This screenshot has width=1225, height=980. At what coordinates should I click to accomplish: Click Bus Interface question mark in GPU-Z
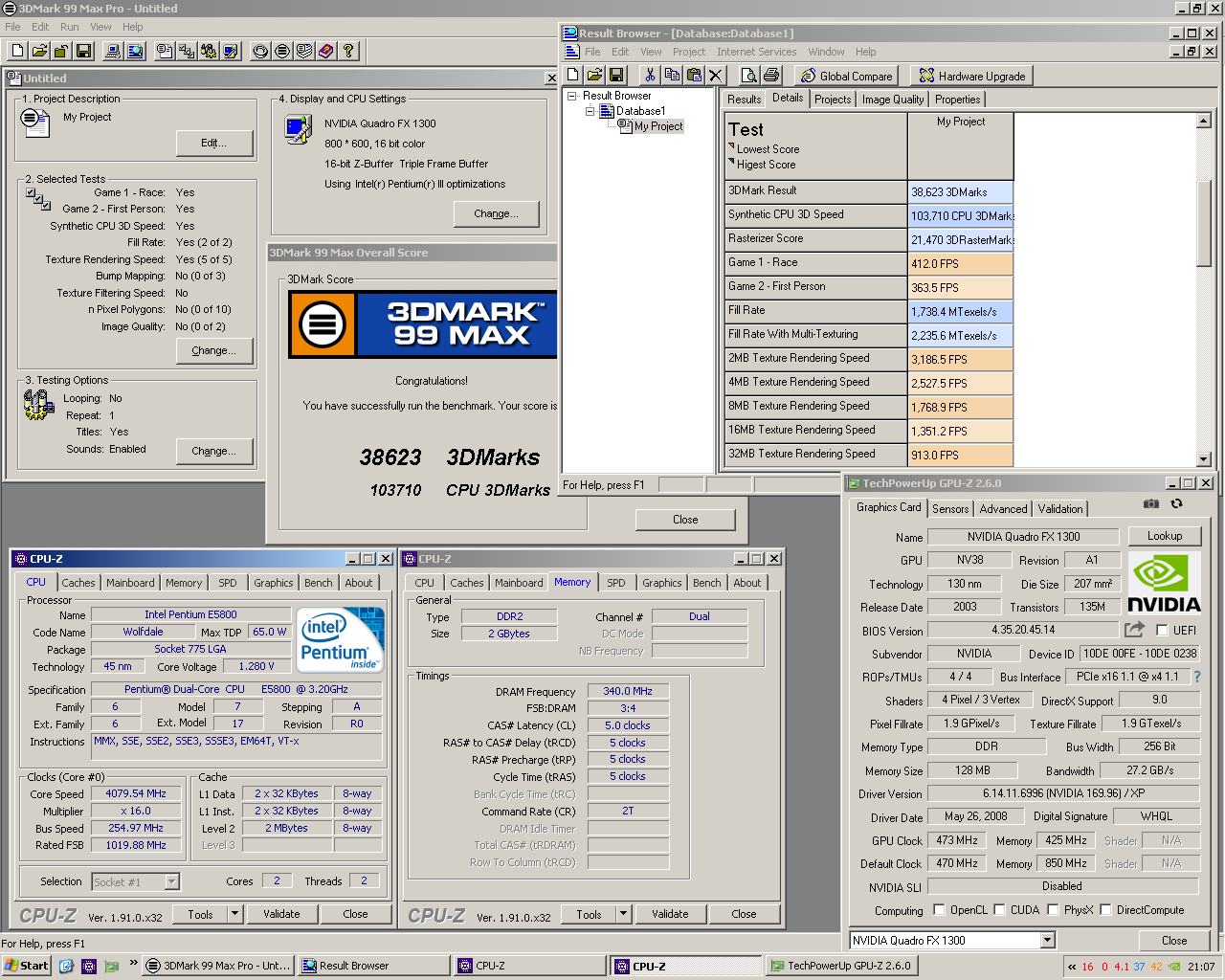[1196, 677]
